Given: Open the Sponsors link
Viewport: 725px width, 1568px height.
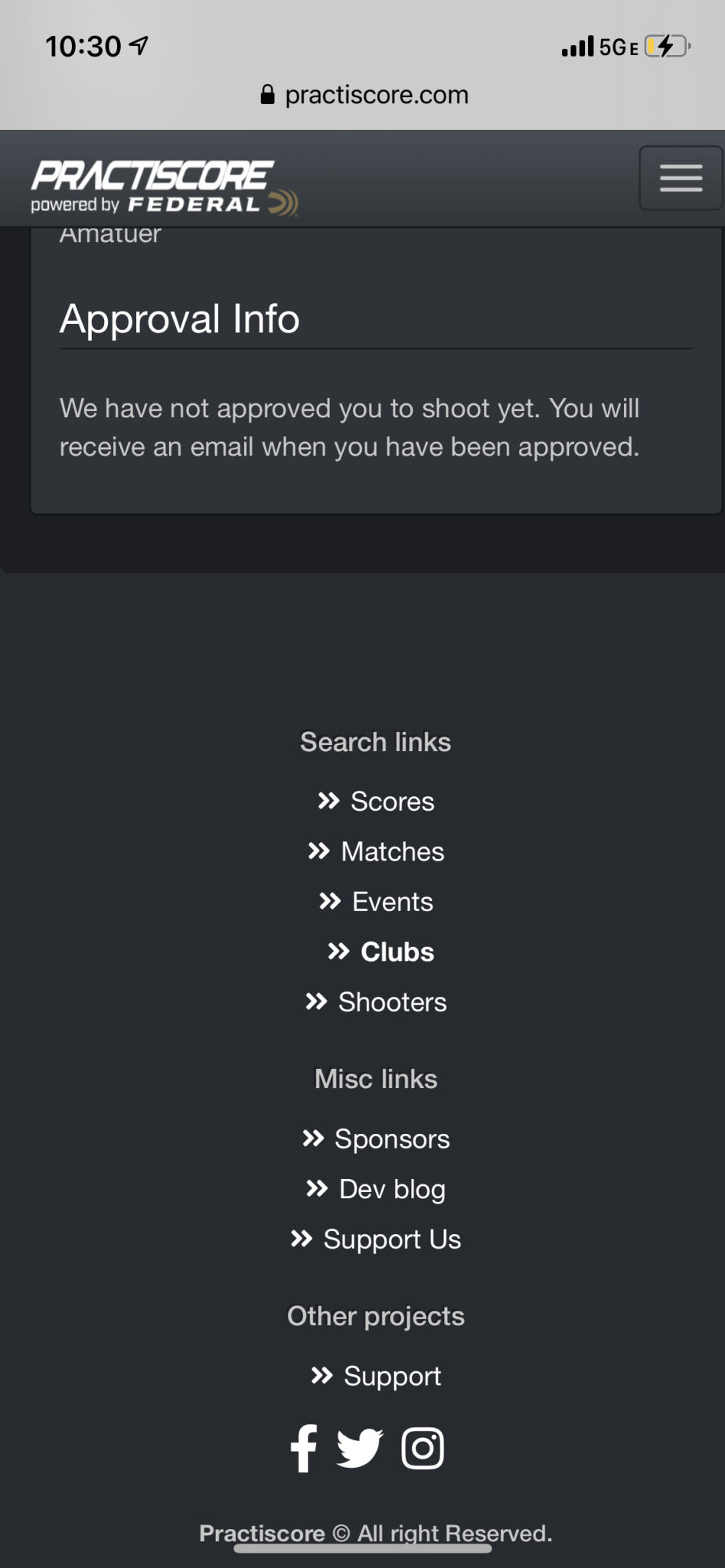Looking at the screenshot, I should tap(376, 1139).
